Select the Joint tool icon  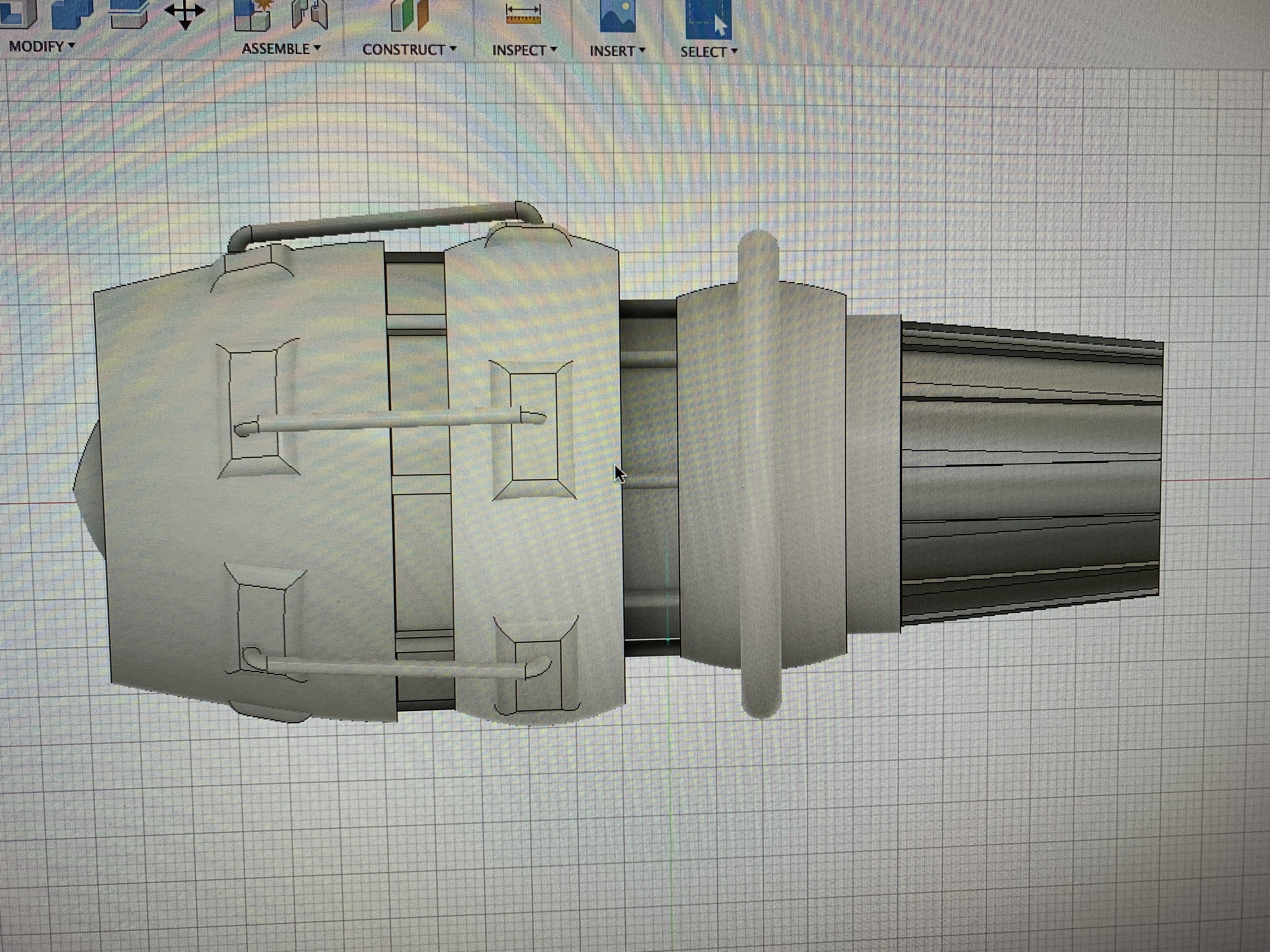point(309,14)
